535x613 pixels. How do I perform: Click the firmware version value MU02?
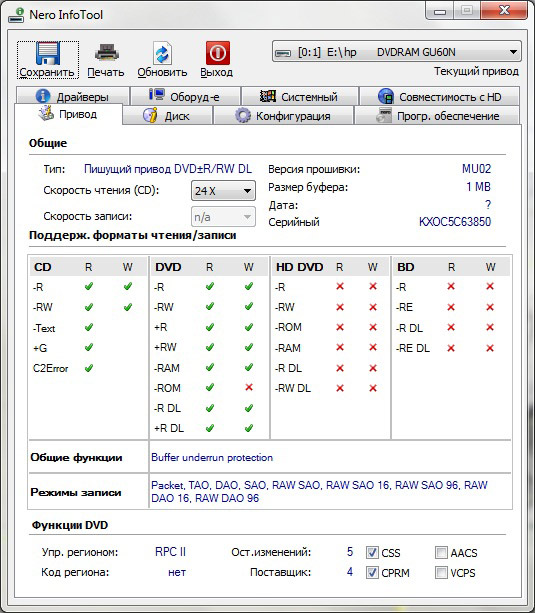pyautogui.click(x=476, y=169)
